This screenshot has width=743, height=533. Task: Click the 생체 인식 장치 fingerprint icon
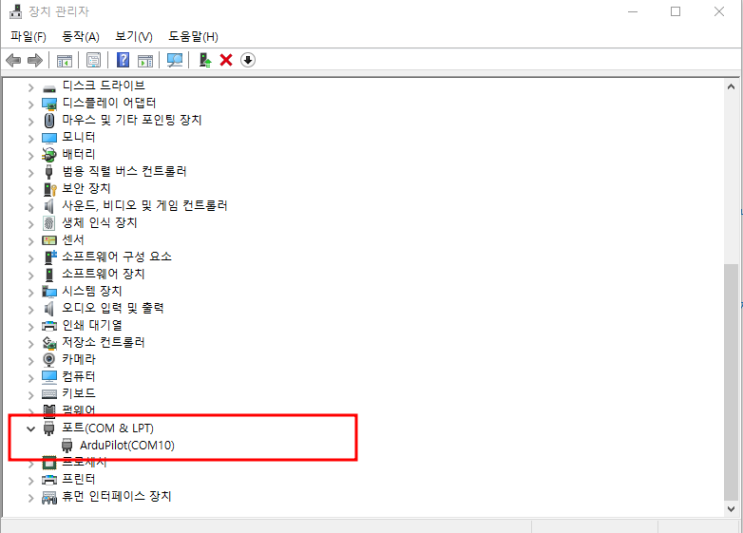49,223
